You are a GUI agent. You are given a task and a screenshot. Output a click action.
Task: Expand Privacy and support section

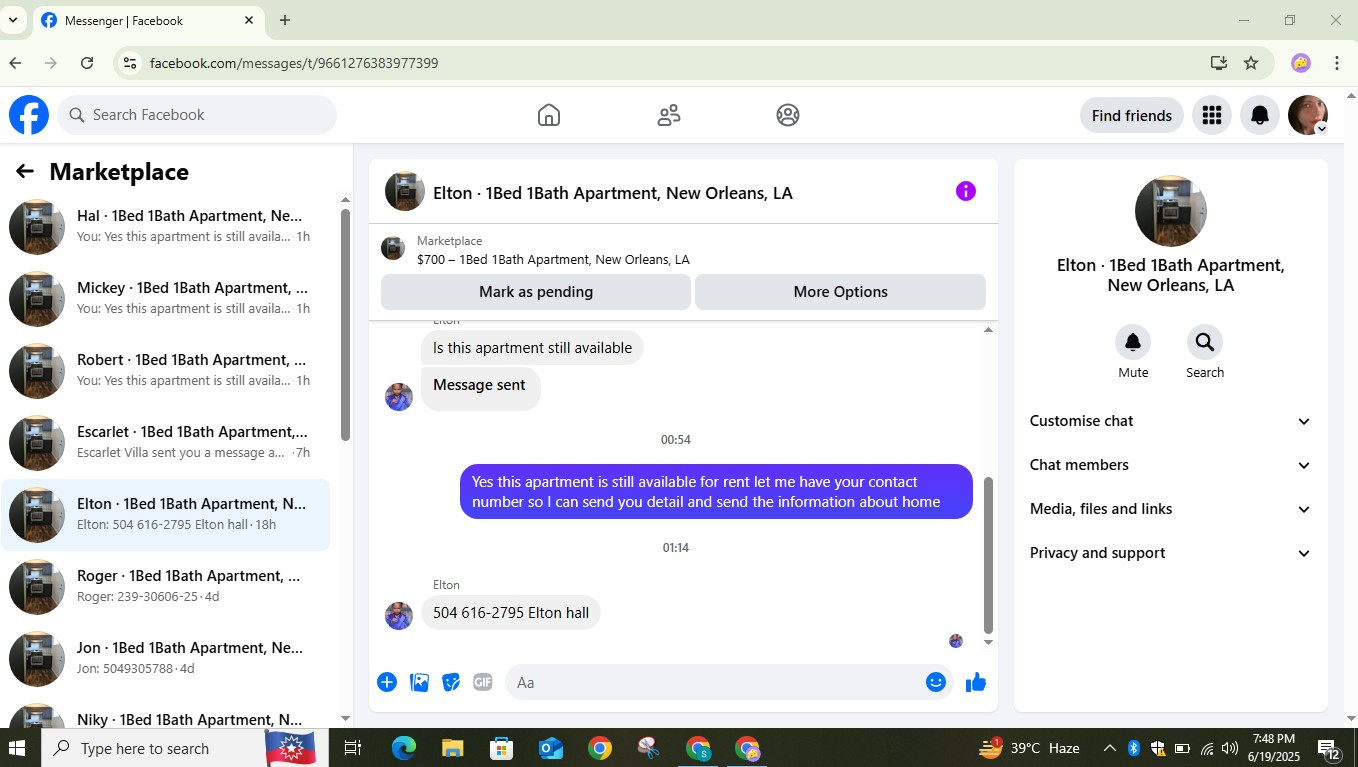click(1171, 553)
